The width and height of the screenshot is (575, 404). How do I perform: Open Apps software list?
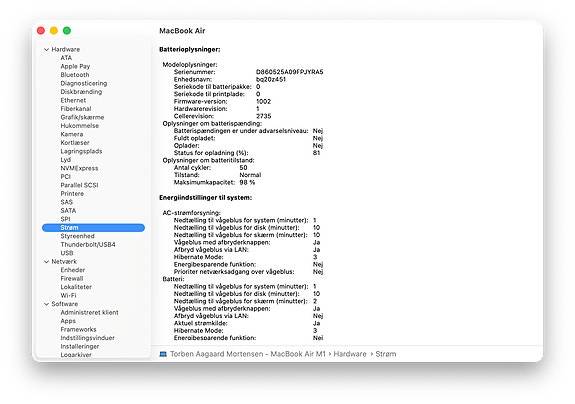click(68, 321)
